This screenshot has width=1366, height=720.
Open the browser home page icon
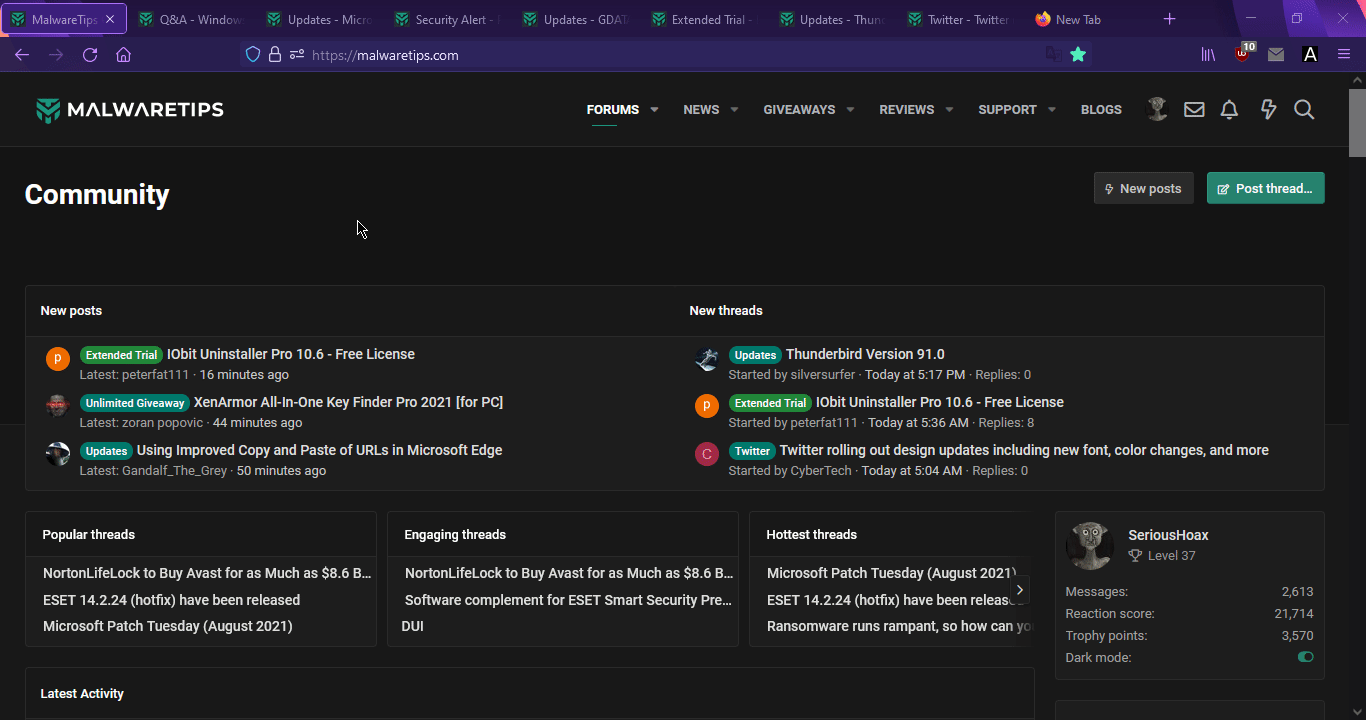coord(124,55)
